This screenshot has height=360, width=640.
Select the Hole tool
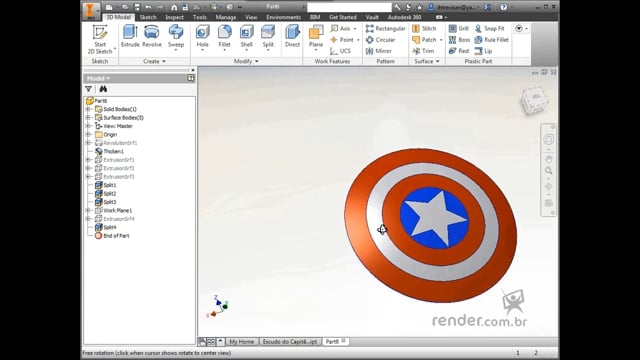point(202,37)
